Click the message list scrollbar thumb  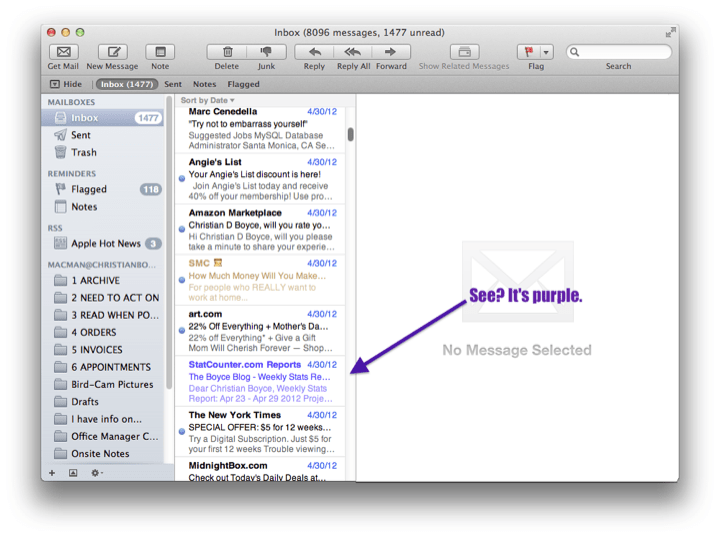(x=351, y=134)
